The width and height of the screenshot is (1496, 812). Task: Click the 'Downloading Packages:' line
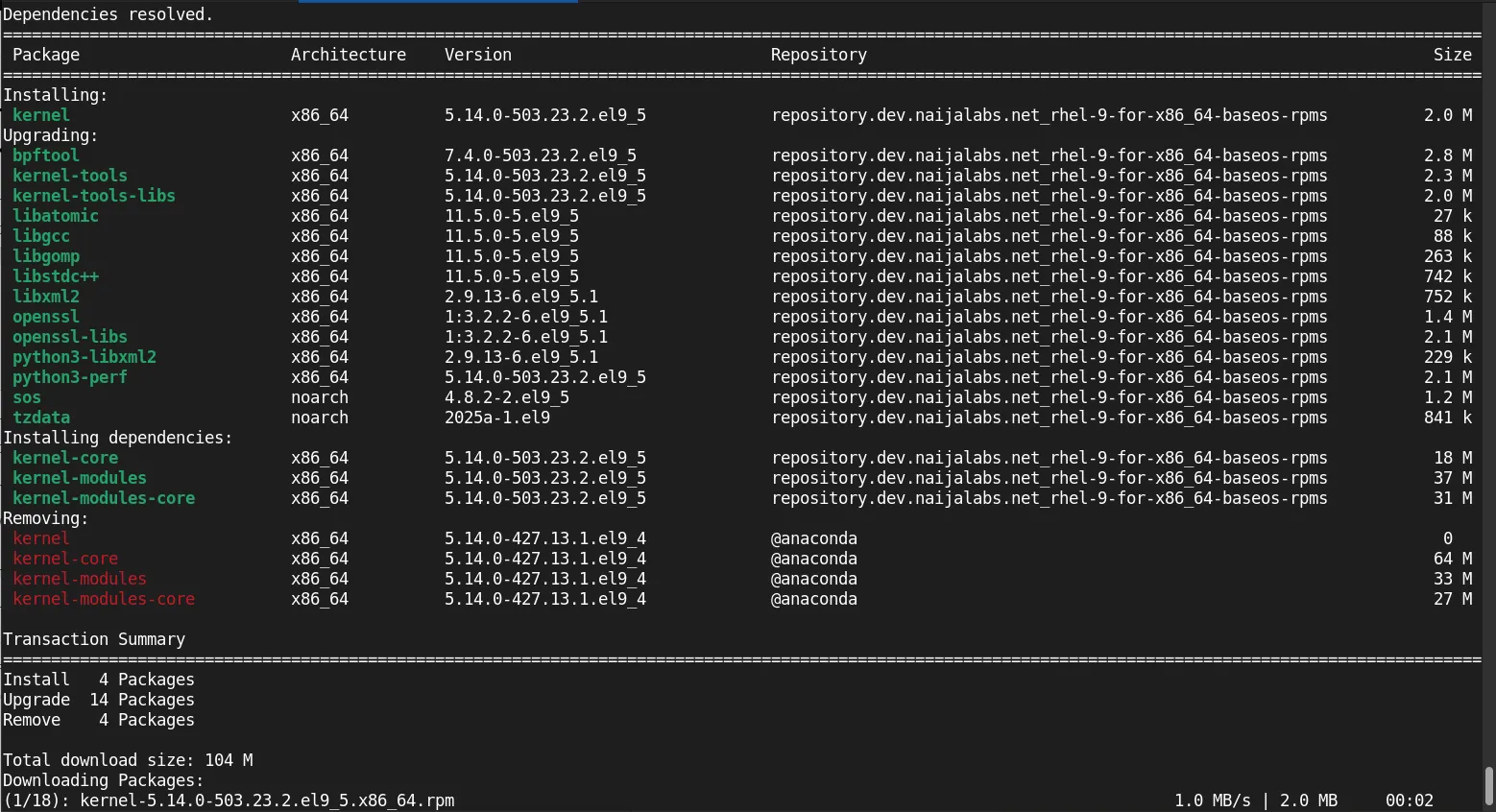tap(104, 780)
